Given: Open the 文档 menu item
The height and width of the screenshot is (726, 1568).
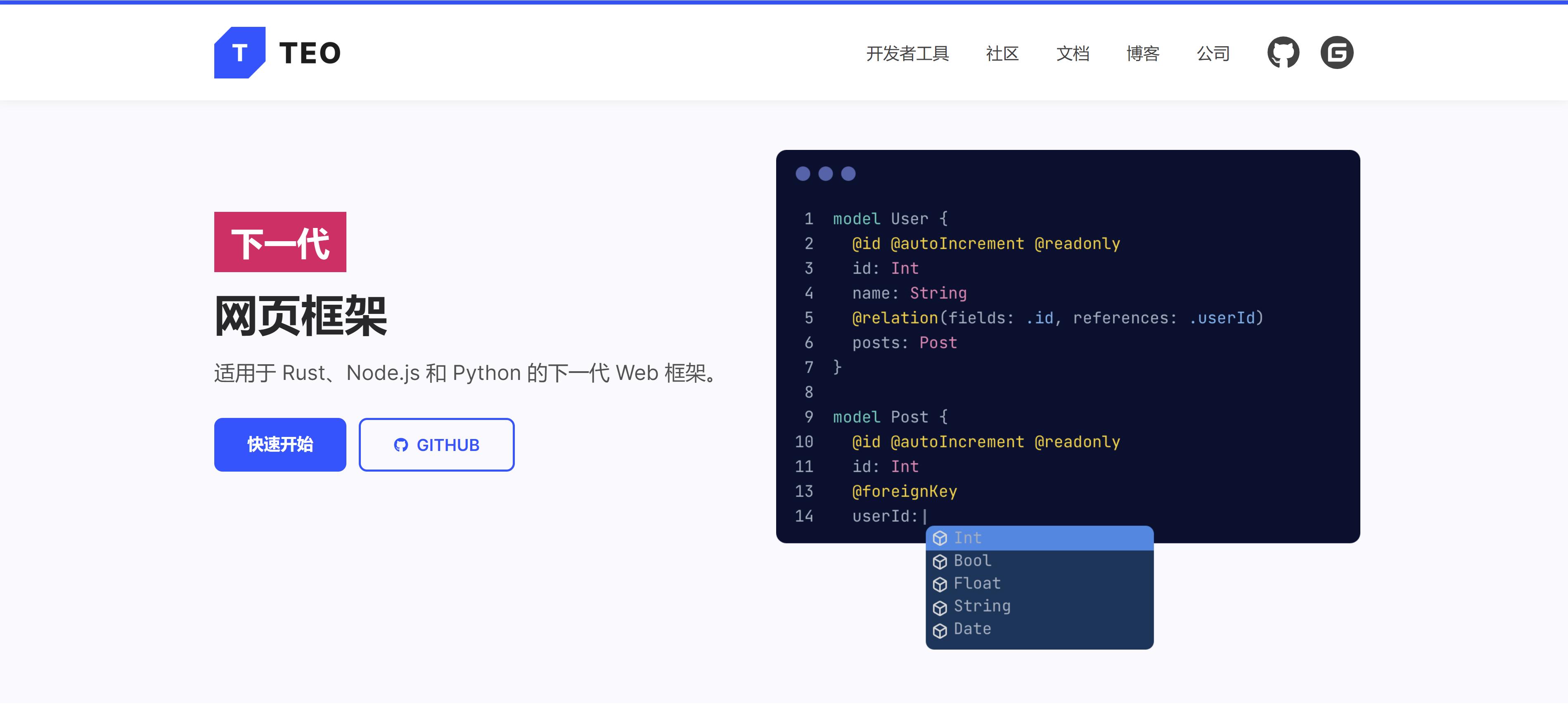Looking at the screenshot, I should pos(1073,53).
